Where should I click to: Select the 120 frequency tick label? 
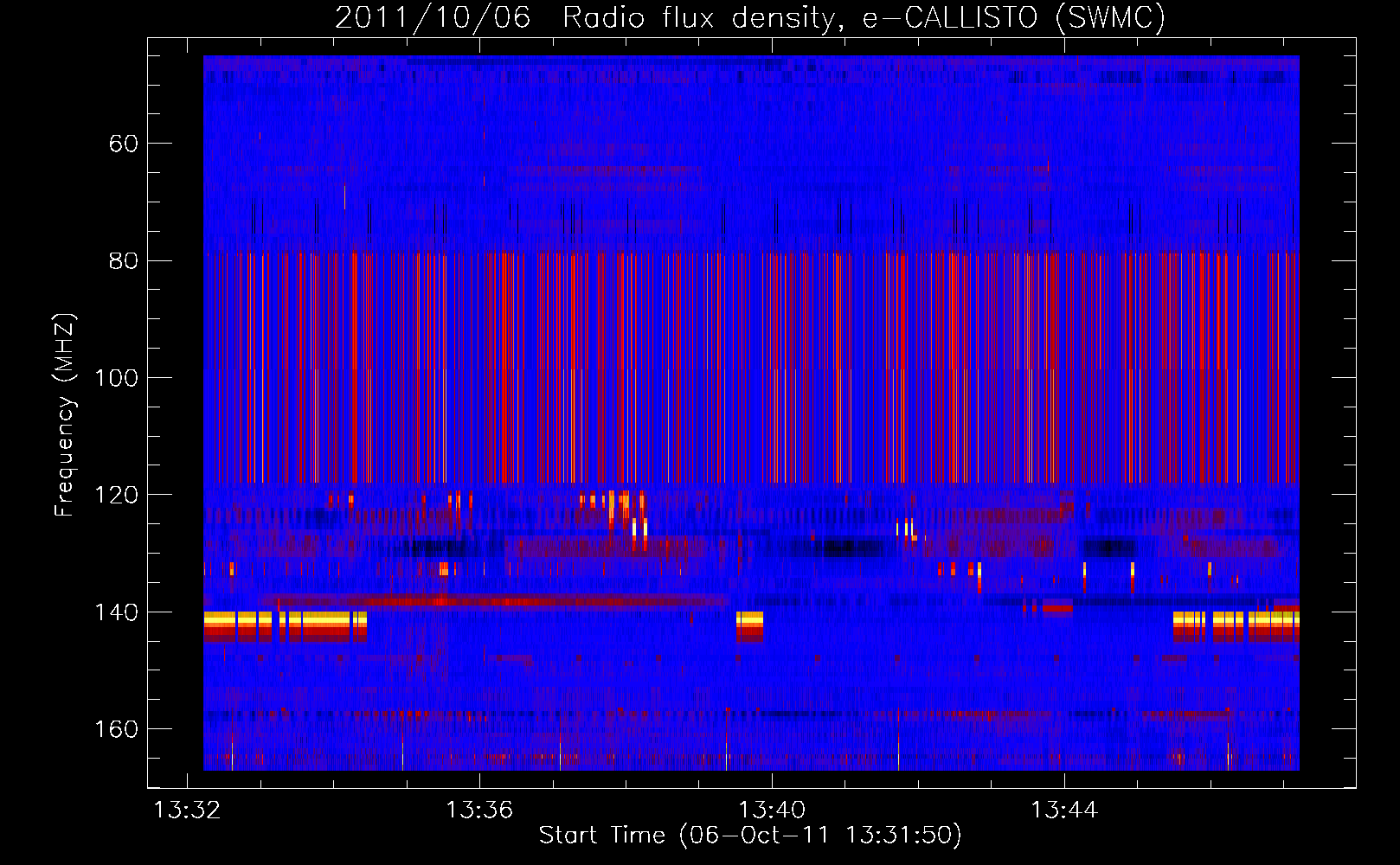pyautogui.click(x=116, y=495)
